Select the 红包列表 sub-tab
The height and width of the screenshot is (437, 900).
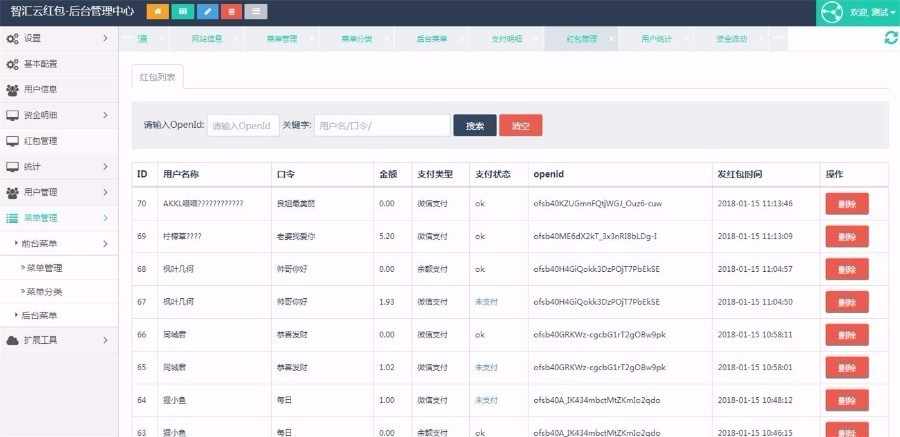[x=157, y=76]
